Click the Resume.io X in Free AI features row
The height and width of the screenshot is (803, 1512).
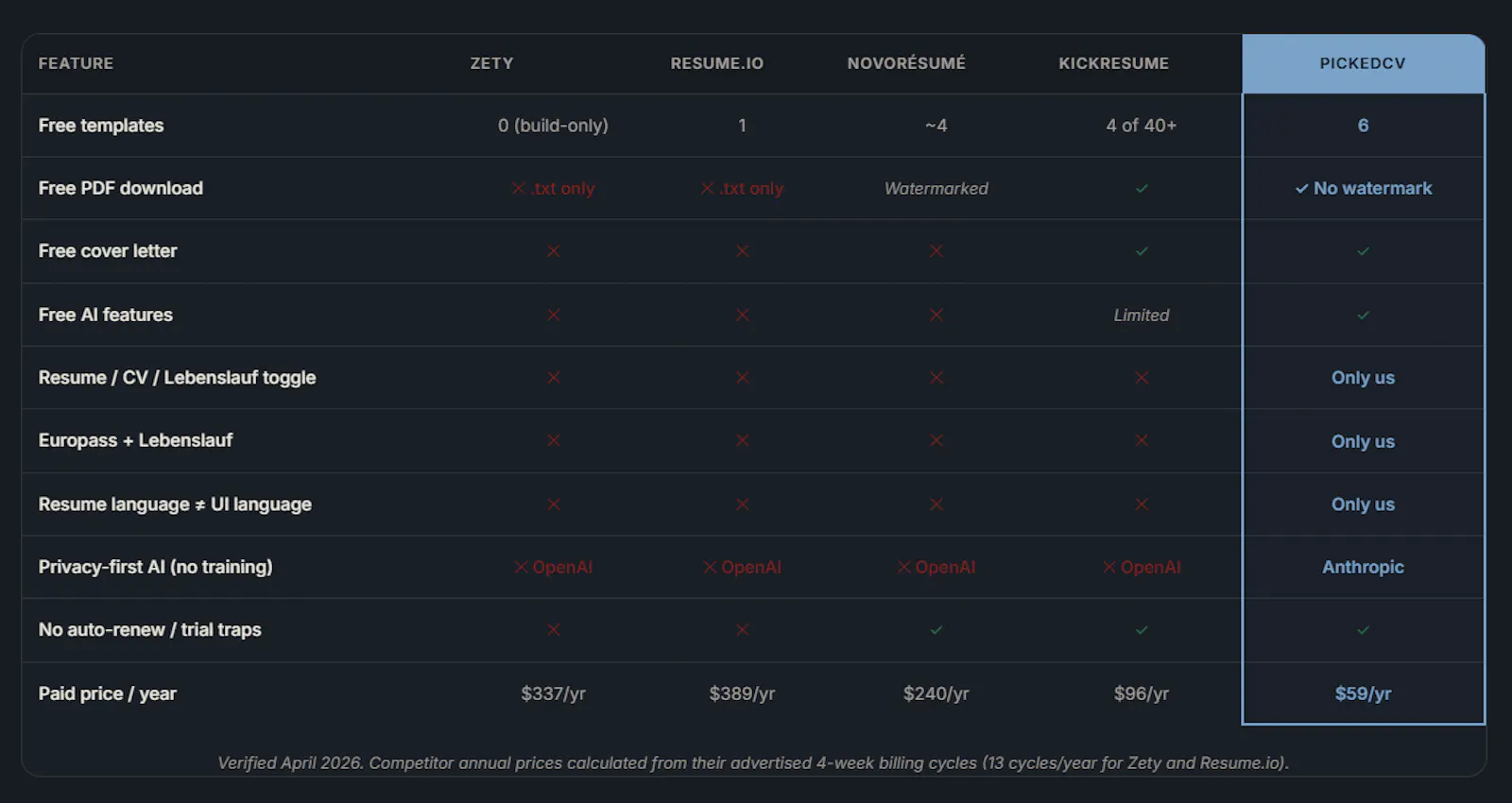pos(743,315)
